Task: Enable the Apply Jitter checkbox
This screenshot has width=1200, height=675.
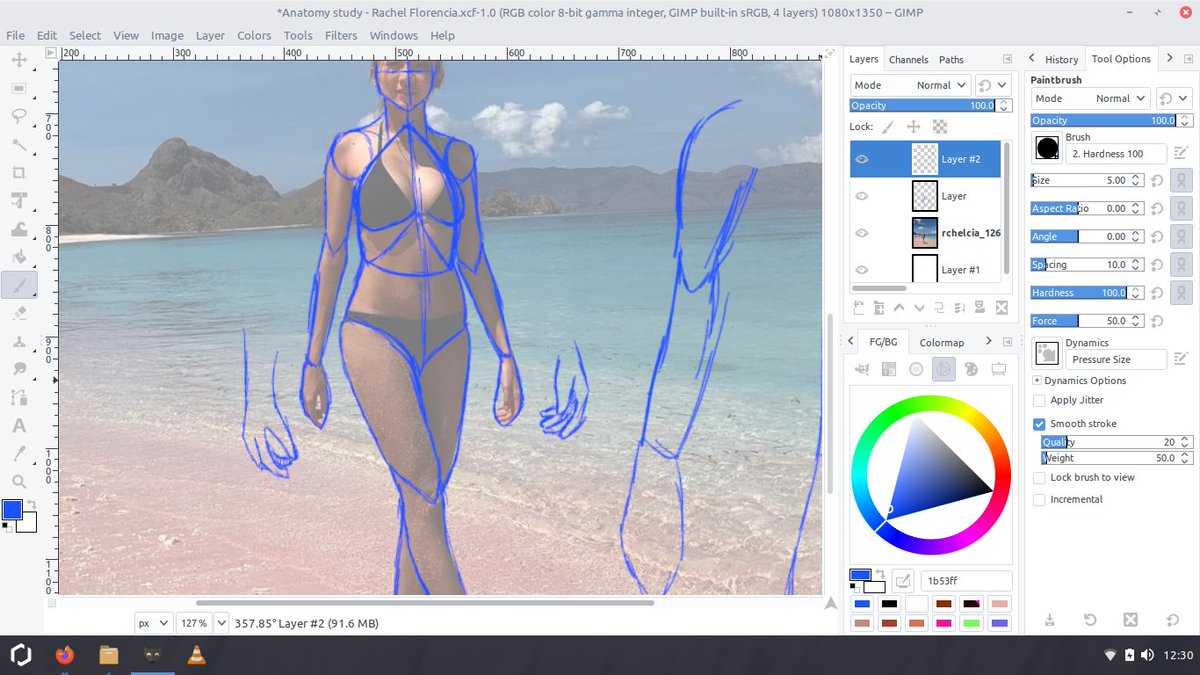Action: pyautogui.click(x=1039, y=400)
